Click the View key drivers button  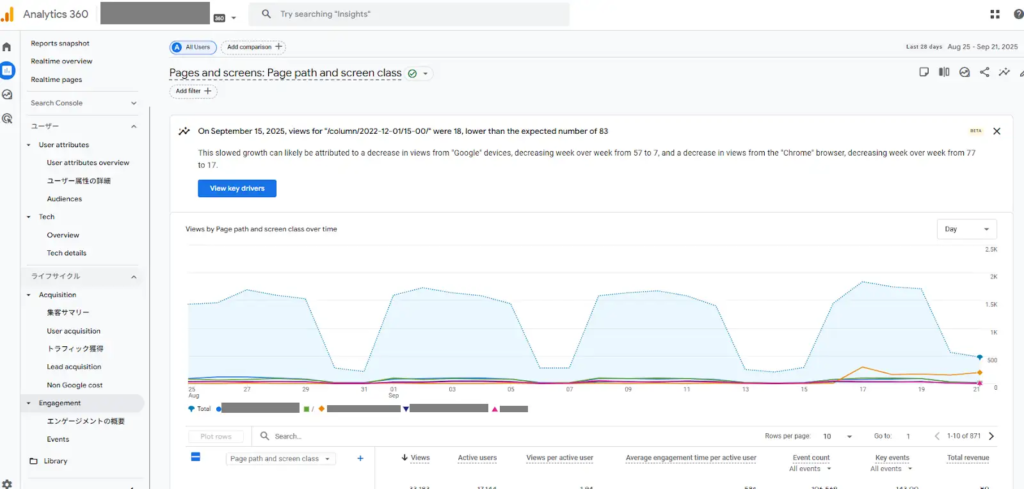(x=237, y=188)
